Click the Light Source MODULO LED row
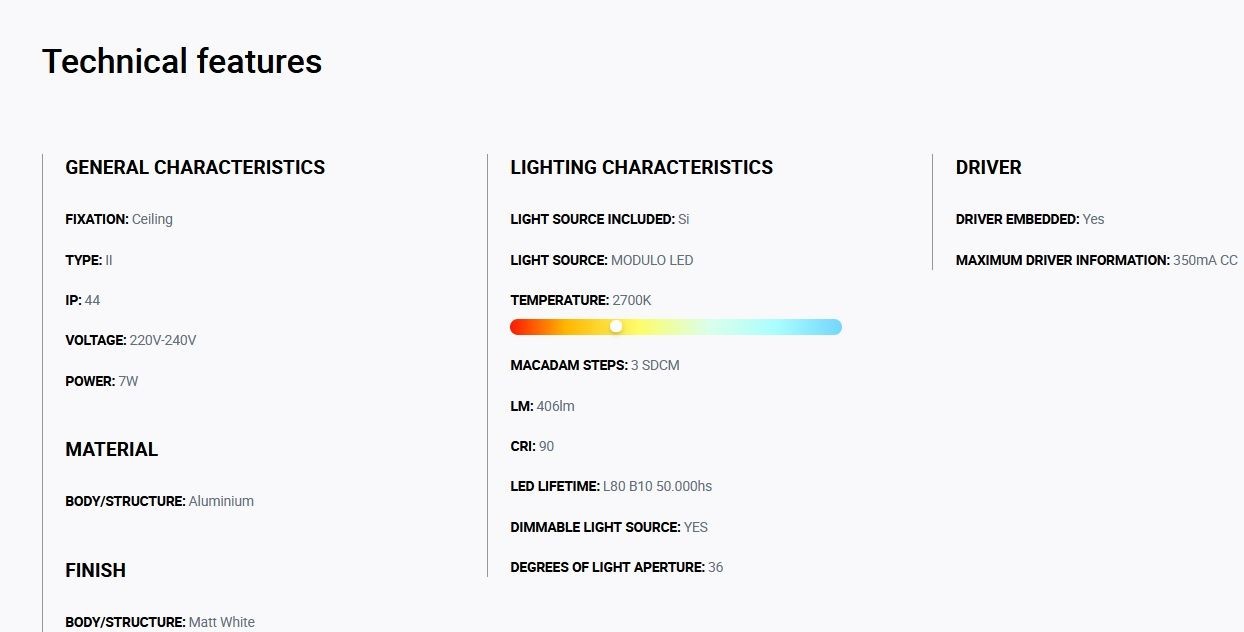Image resolution: width=1244 pixels, height=632 pixels. click(601, 260)
